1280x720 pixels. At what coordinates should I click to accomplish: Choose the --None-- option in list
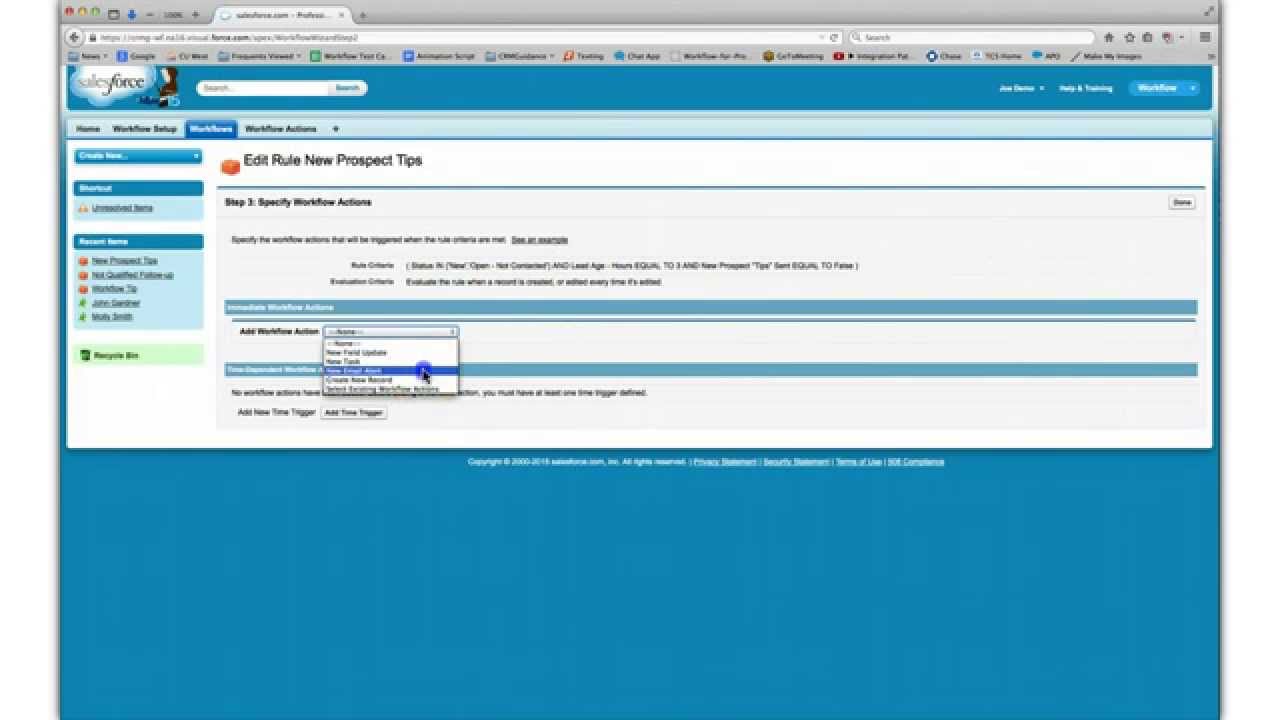point(391,344)
